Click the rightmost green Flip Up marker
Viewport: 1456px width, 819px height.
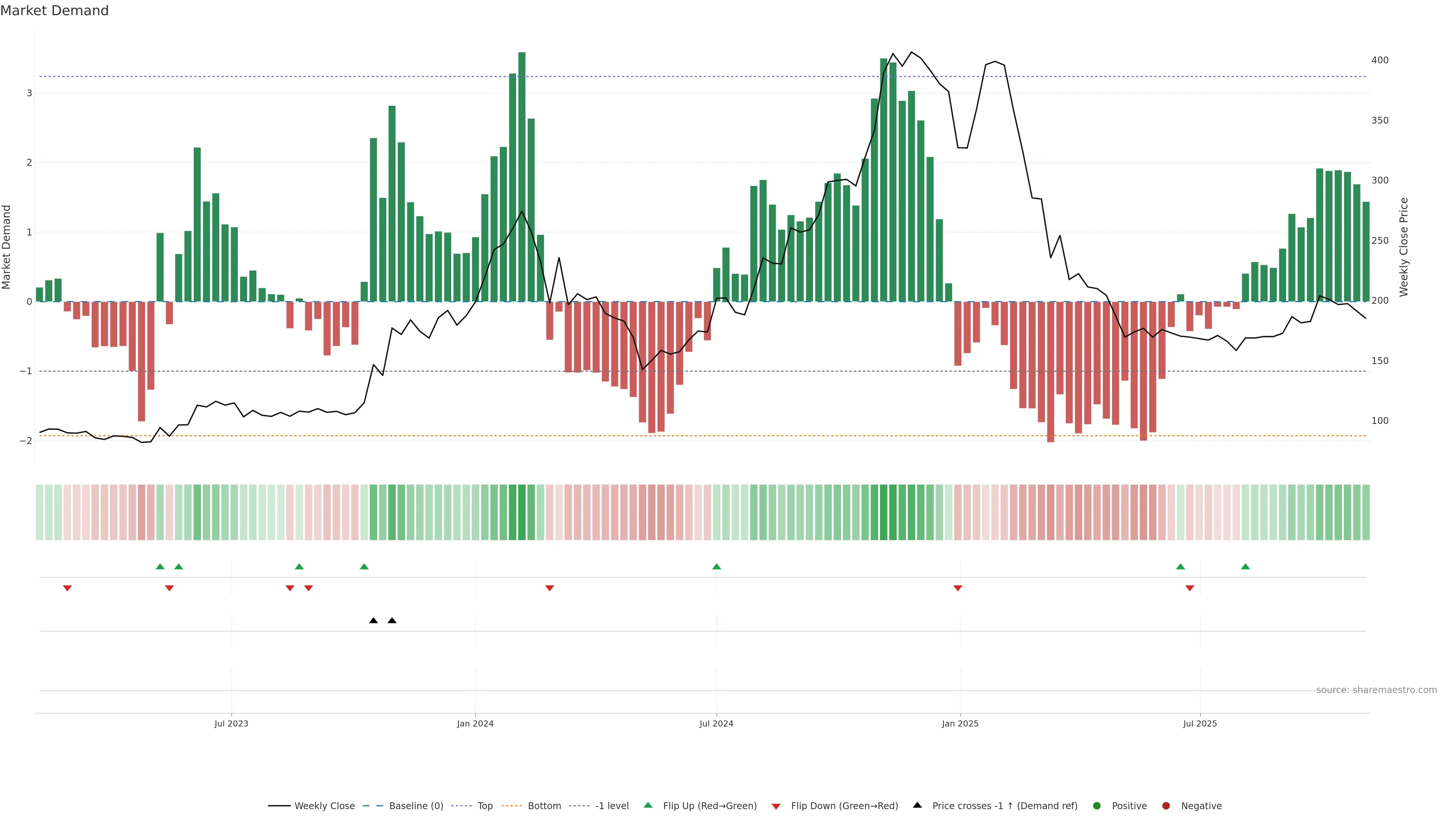pyautogui.click(x=1245, y=566)
